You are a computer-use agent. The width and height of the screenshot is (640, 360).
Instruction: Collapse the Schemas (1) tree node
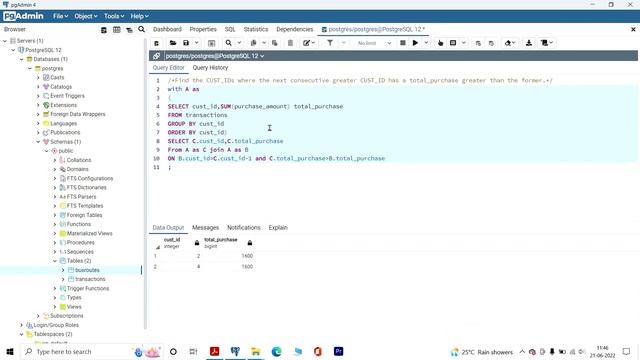point(38,142)
